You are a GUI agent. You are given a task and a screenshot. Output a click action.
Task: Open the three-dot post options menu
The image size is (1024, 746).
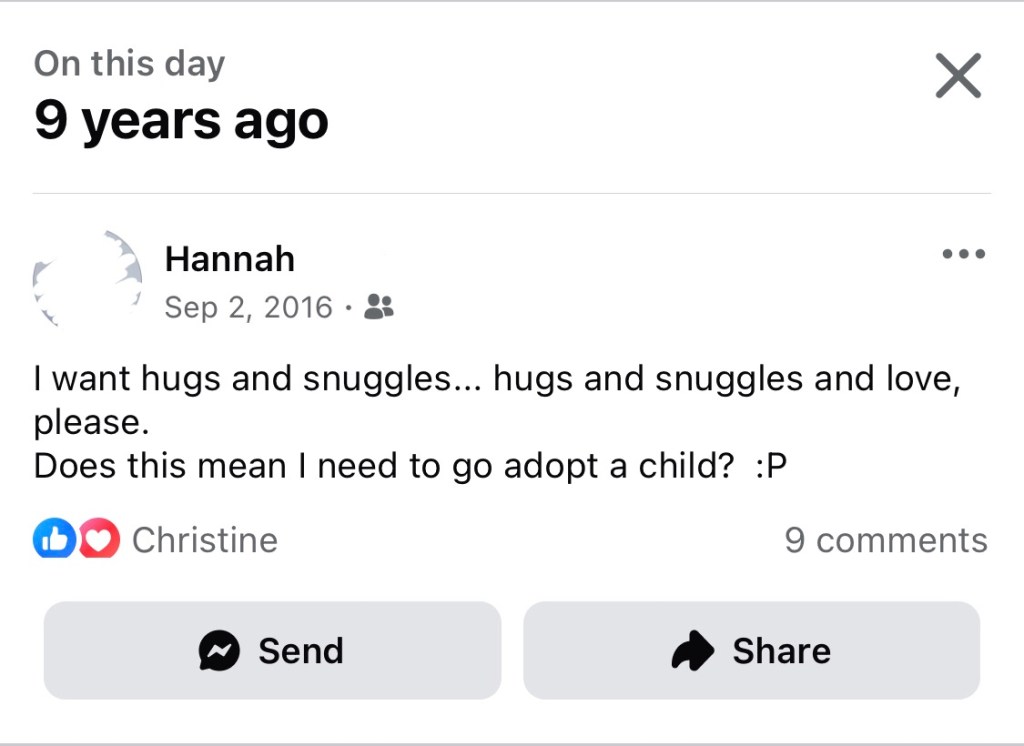click(x=964, y=254)
